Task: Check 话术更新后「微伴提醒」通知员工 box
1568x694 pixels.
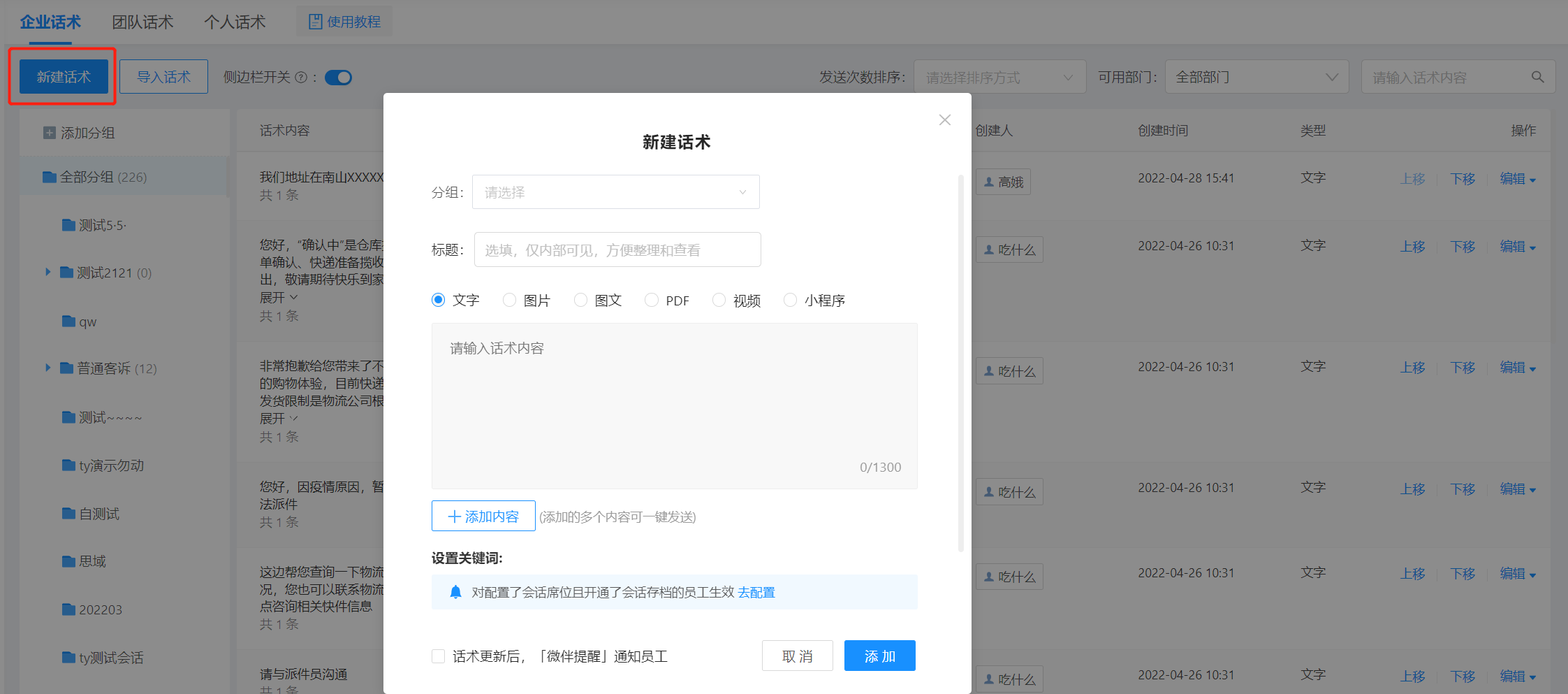Action: pos(439,656)
